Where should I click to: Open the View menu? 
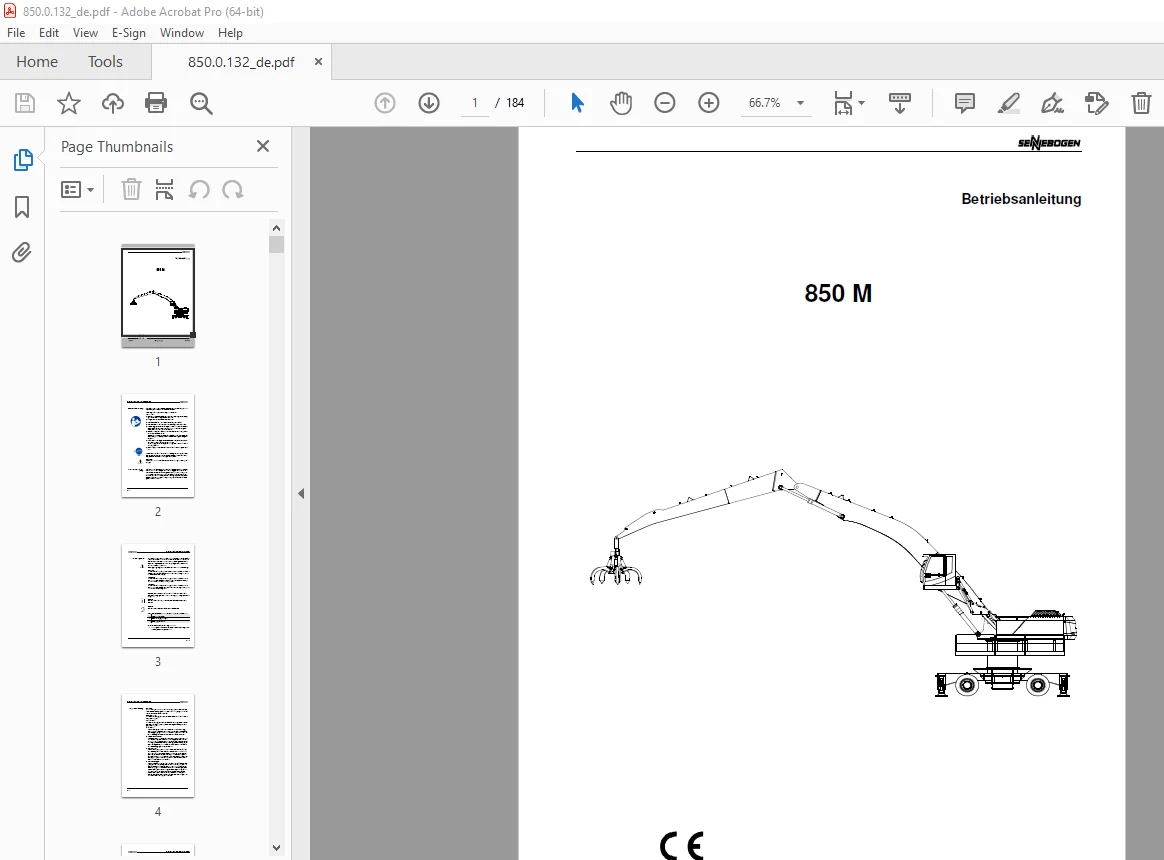pyautogui.click(x=85, y=33)
